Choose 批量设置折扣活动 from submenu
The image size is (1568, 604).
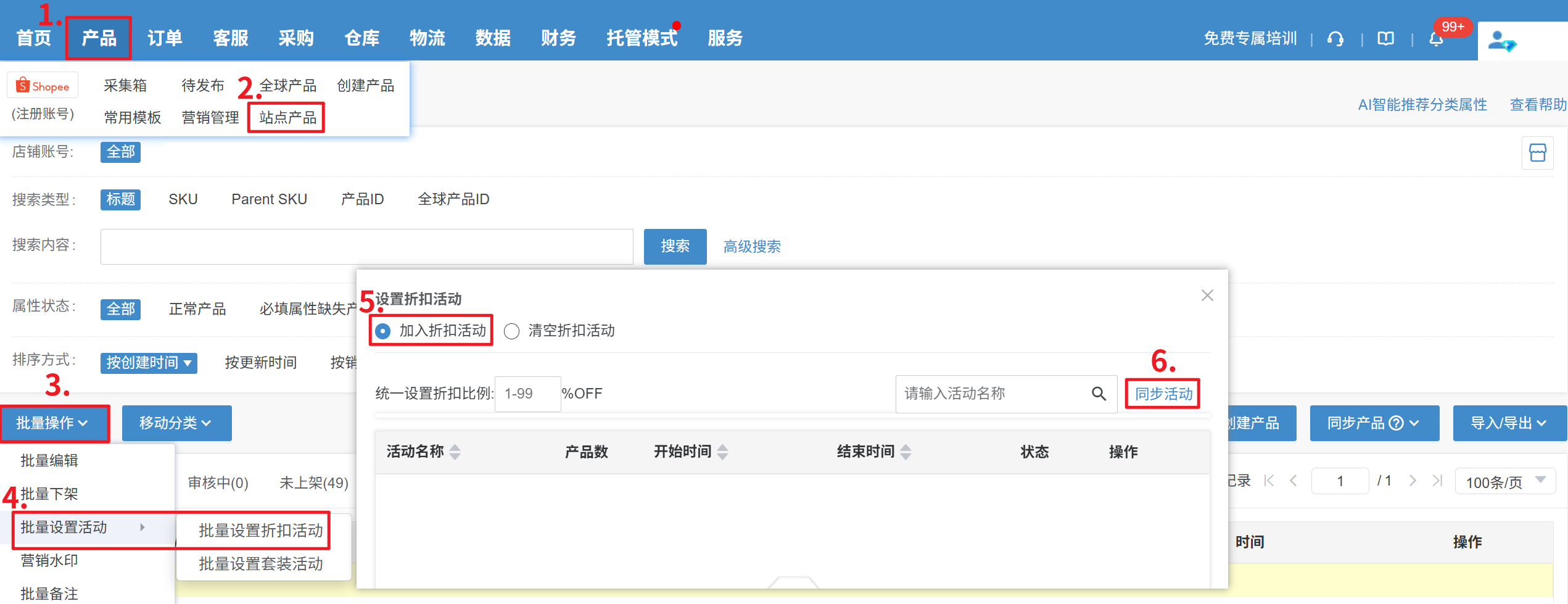(x=260, y=531)
